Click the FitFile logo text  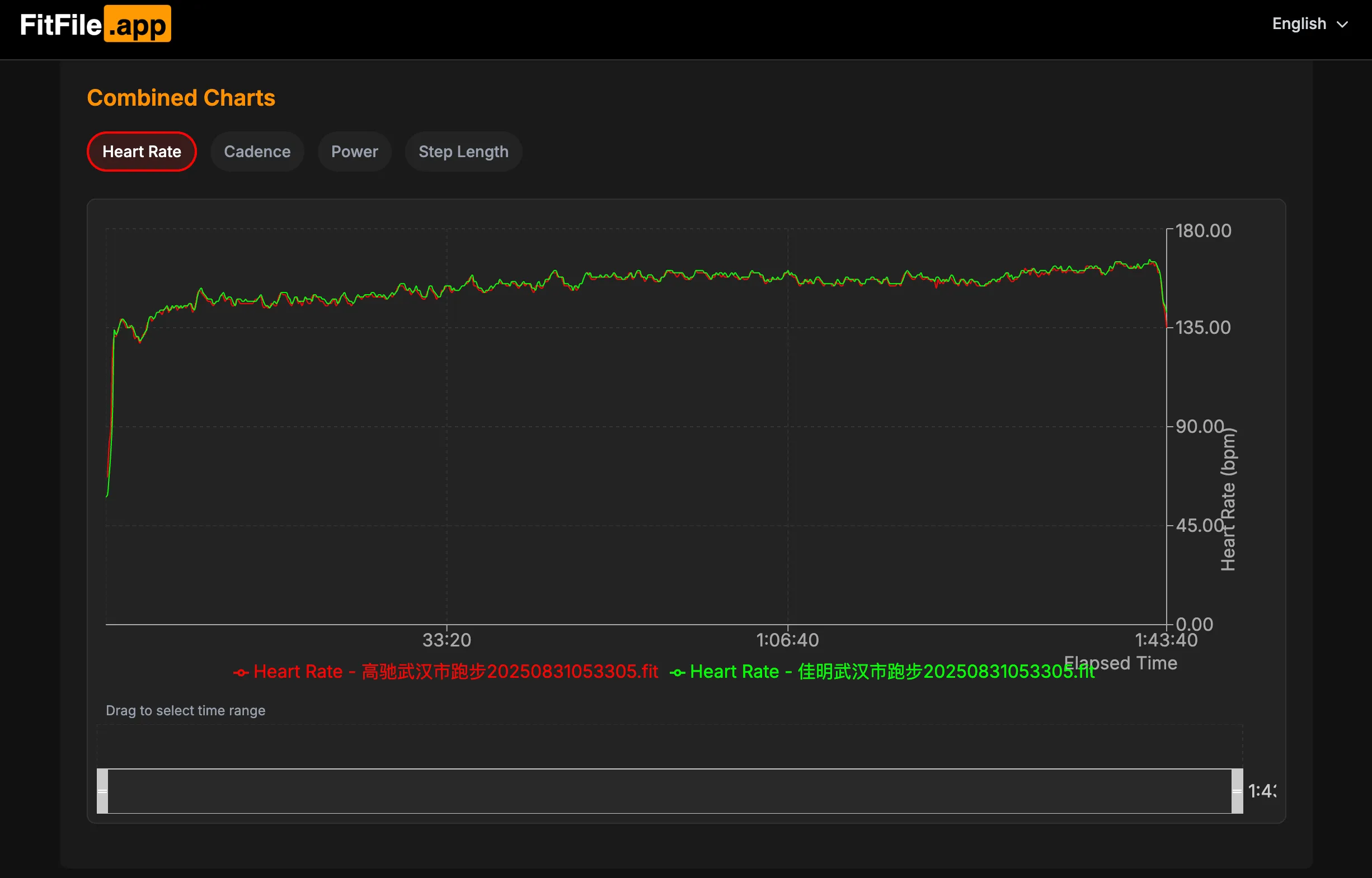click(60, 25)
